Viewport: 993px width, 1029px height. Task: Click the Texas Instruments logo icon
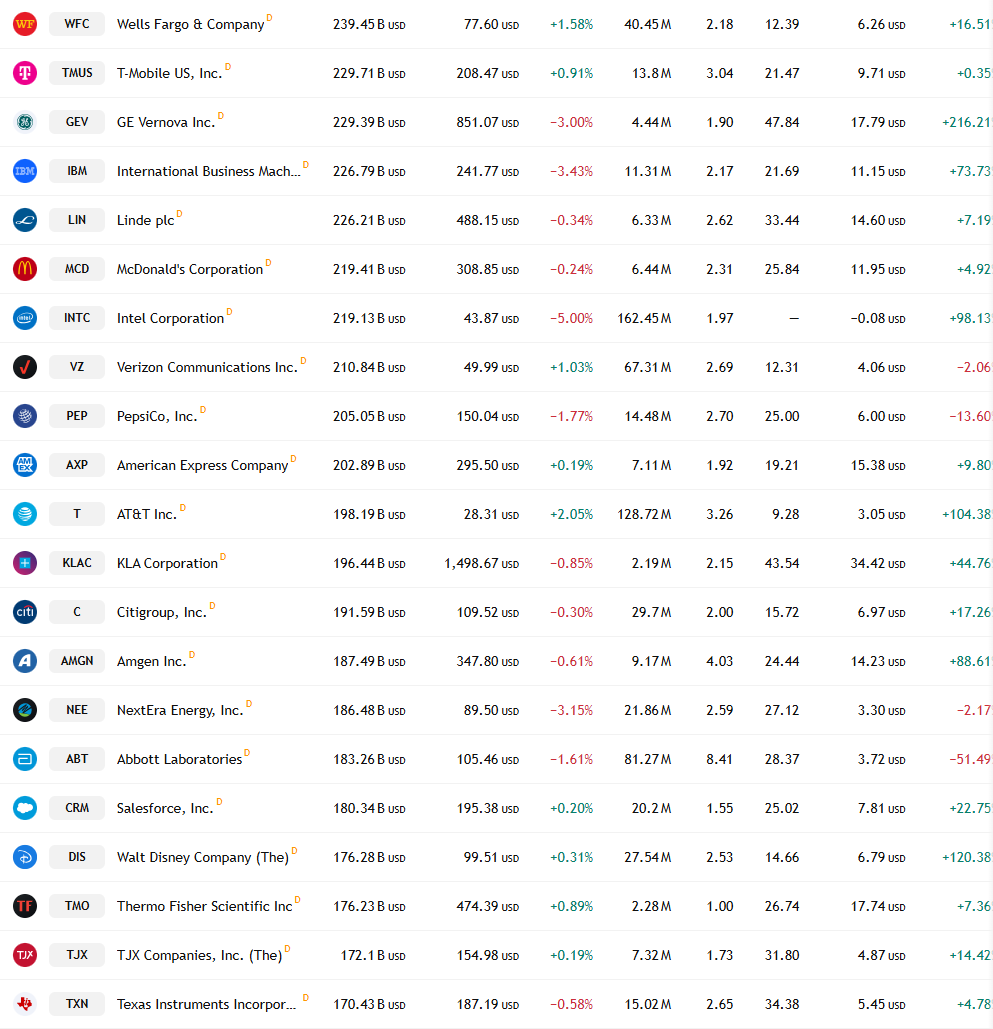(x=25, y=1004)
